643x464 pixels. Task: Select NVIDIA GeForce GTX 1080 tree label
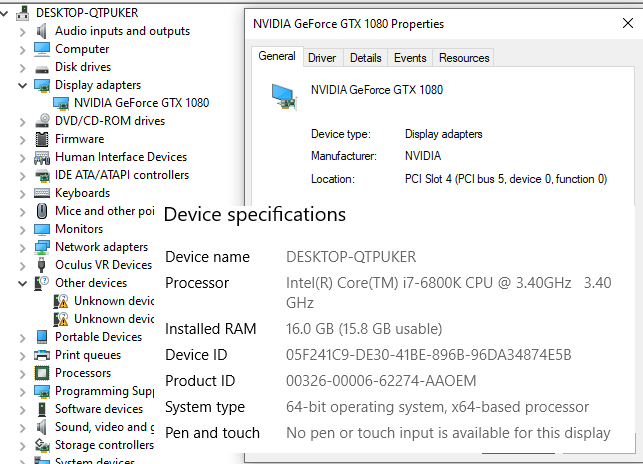(x=141, y=103)
